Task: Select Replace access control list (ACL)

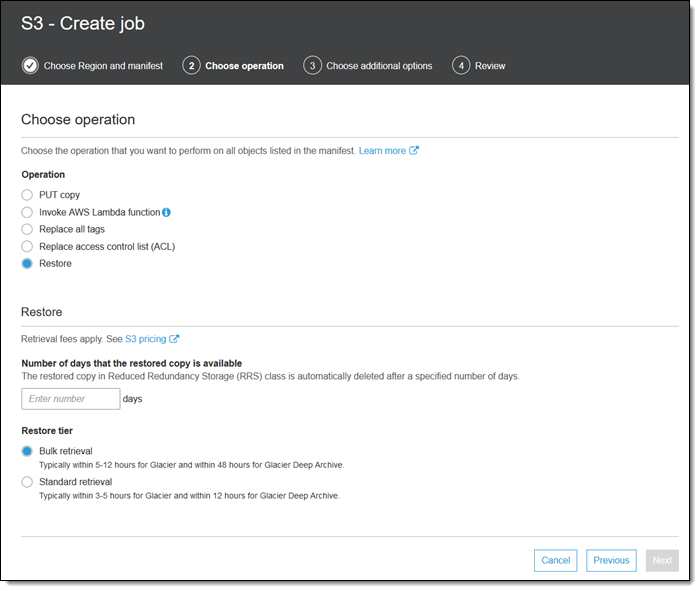Action: 27,246
